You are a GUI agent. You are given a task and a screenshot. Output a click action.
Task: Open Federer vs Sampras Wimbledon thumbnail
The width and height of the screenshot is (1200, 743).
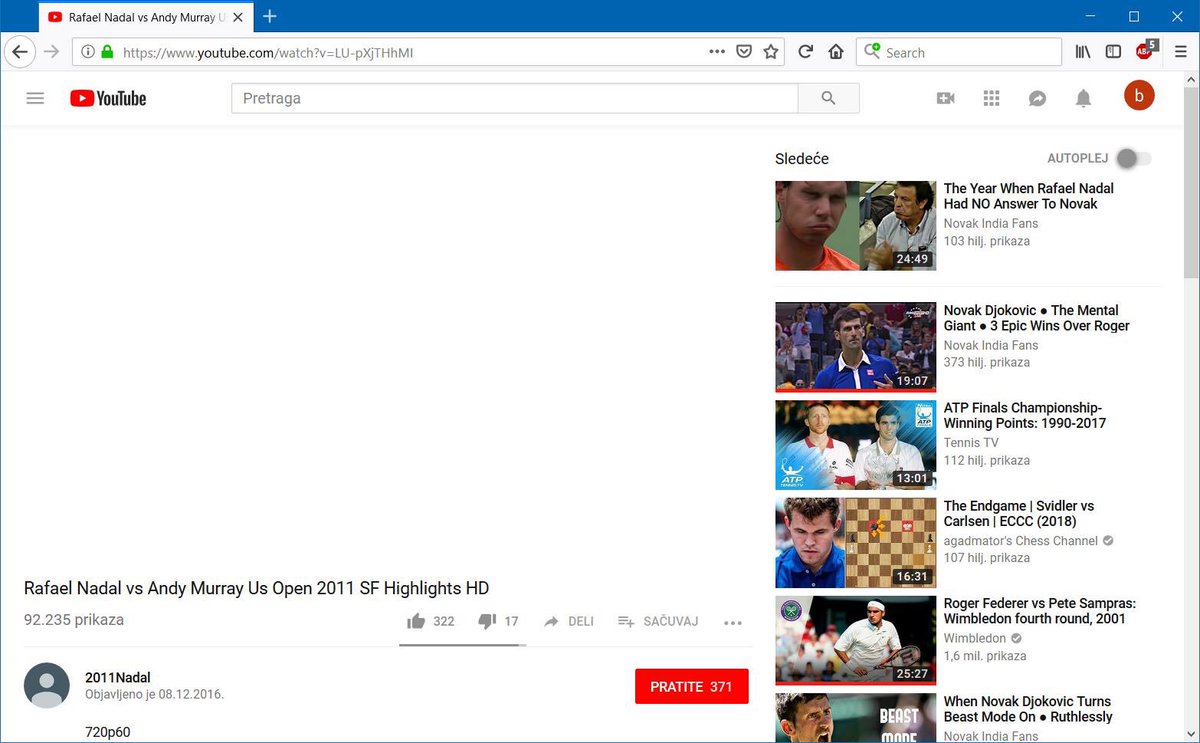(x=856, y=640)
